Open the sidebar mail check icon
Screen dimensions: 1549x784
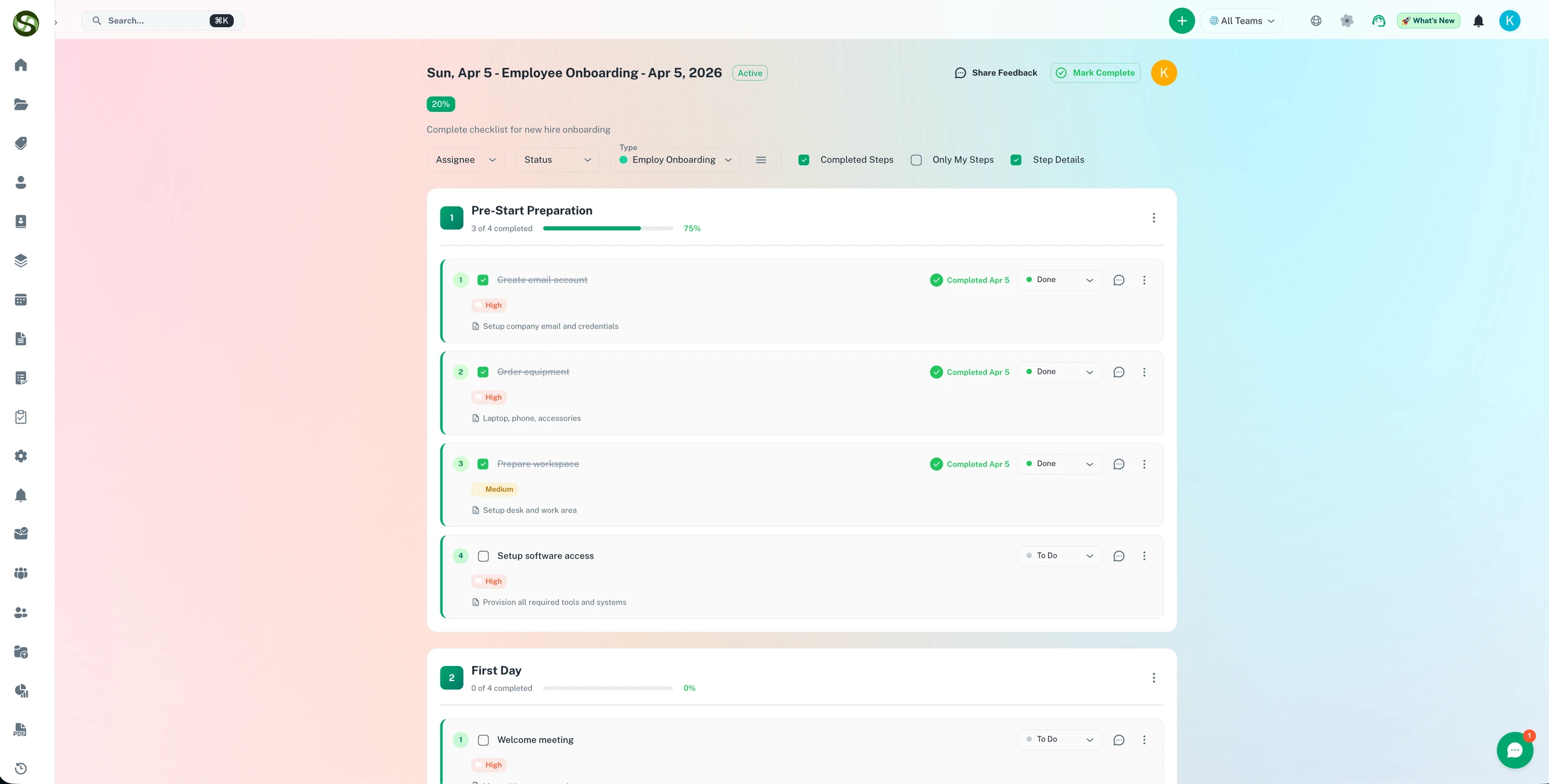pyautogui.click(x=21, y=534)
